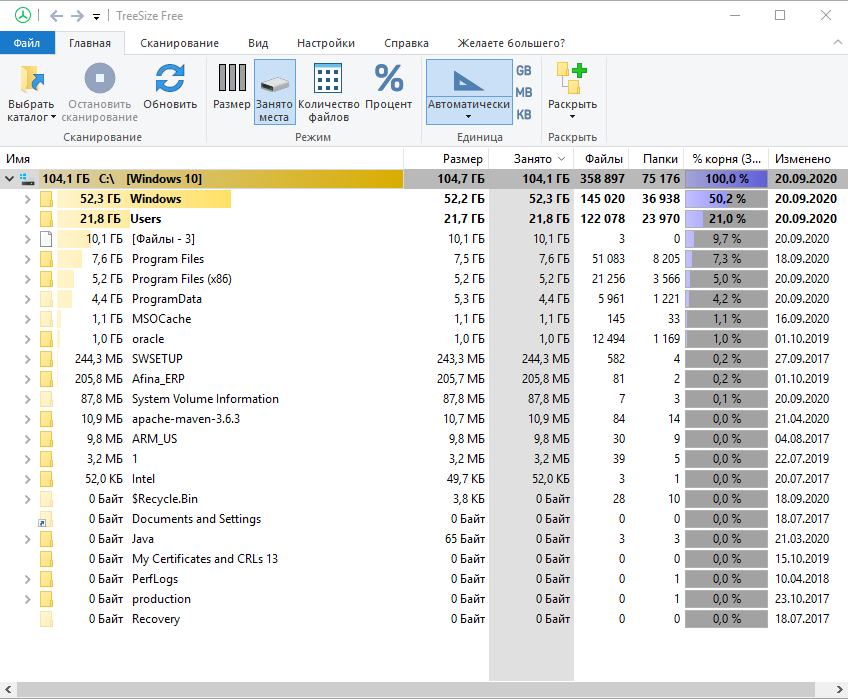The image size is (848, 699).
Task: Click the scrollbar right arrow
Action: tap(839, 689)
